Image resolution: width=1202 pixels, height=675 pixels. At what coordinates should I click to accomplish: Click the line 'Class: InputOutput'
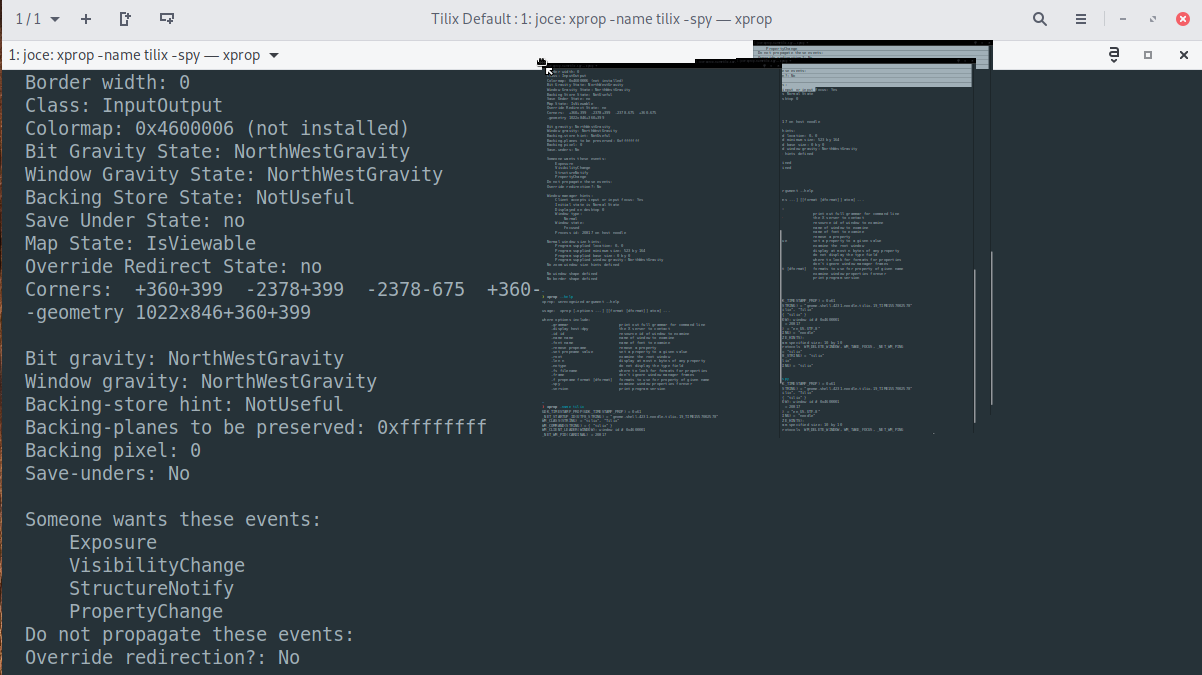click(124, 105)
